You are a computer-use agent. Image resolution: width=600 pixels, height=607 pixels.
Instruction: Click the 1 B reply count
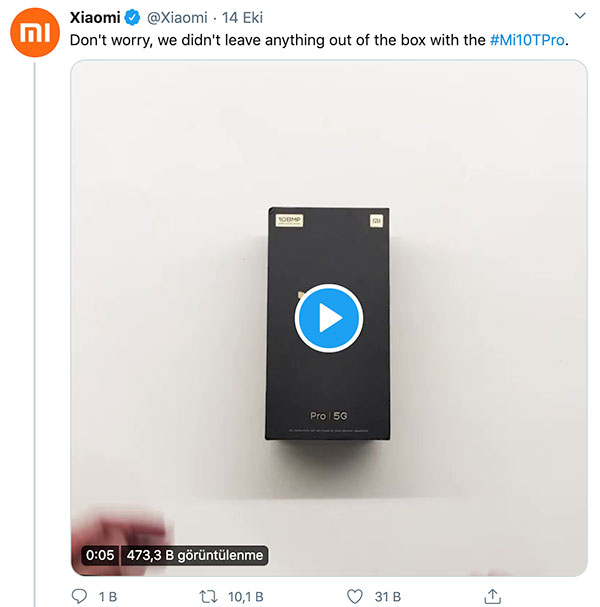click(107, 596)
